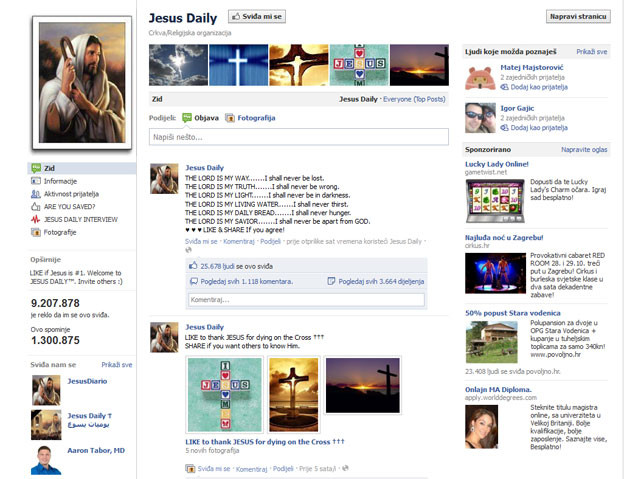The image size is (624, 479).
Task: Click Komentiraj link under first post
Action: point(238,241)
